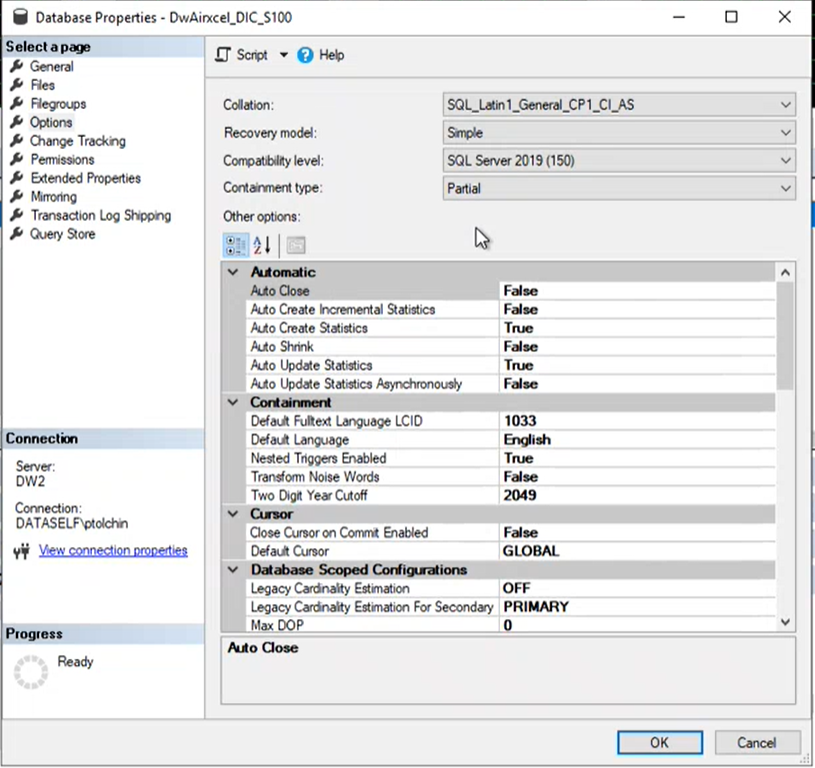Collapse the Automatic category
The image size is (815, 768).
[x=232, y=272]
